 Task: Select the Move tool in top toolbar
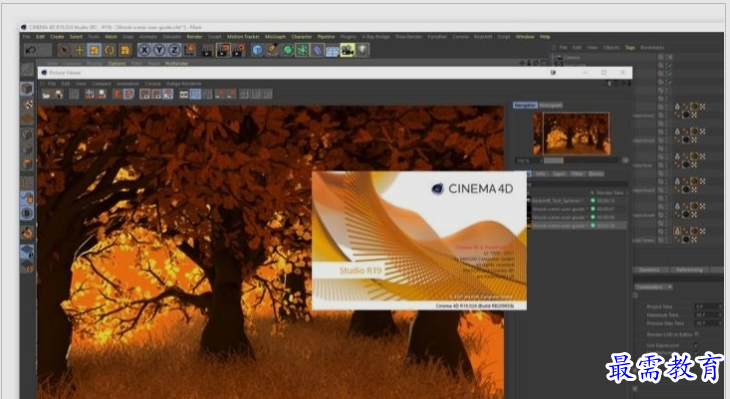pos(80,50)
